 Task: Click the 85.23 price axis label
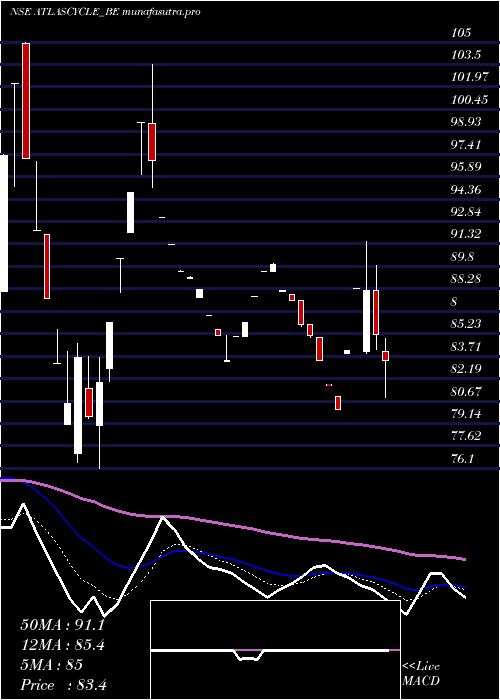pyautogui.click(x=466, y=324)
